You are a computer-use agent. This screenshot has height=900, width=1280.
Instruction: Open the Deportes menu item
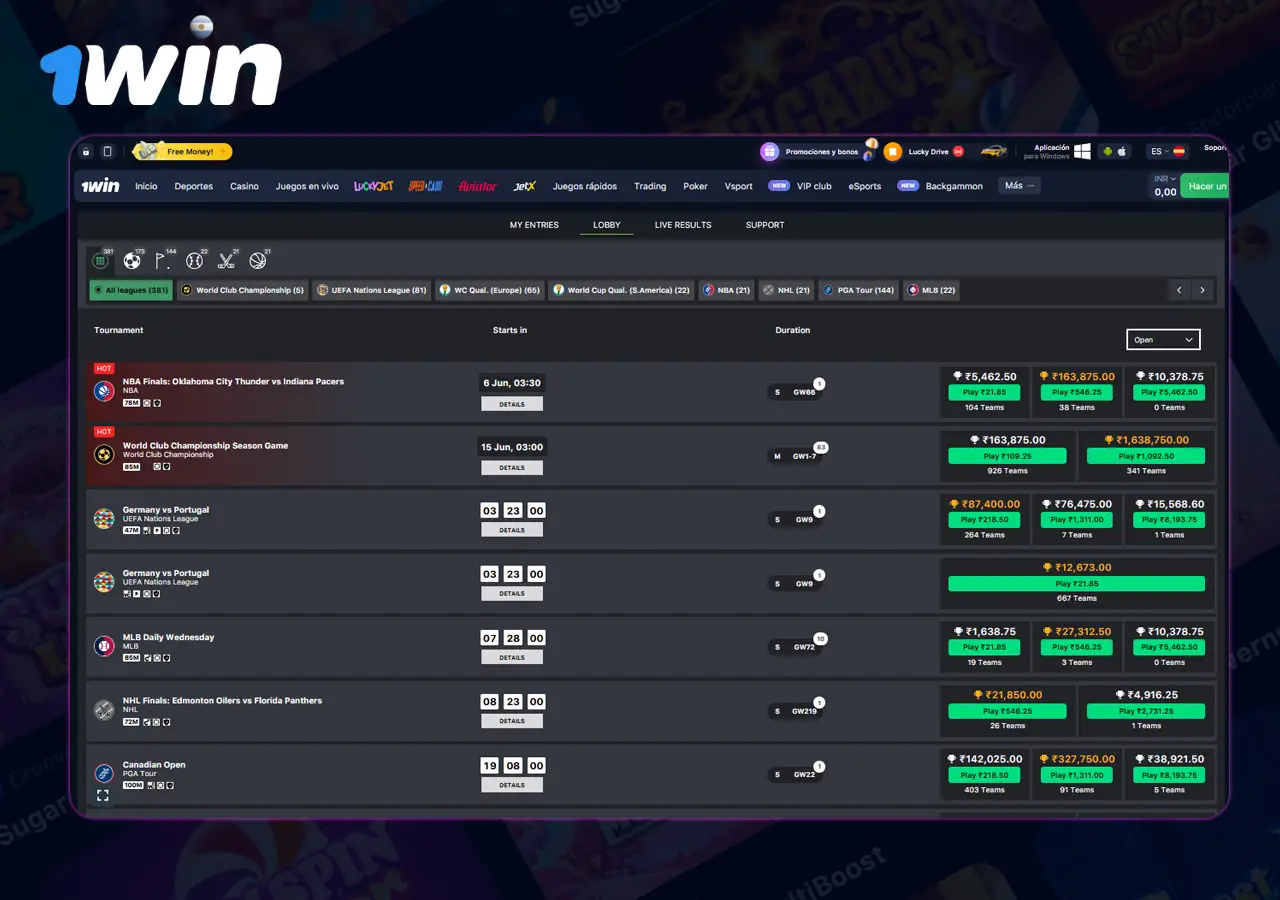click(193, 186)
